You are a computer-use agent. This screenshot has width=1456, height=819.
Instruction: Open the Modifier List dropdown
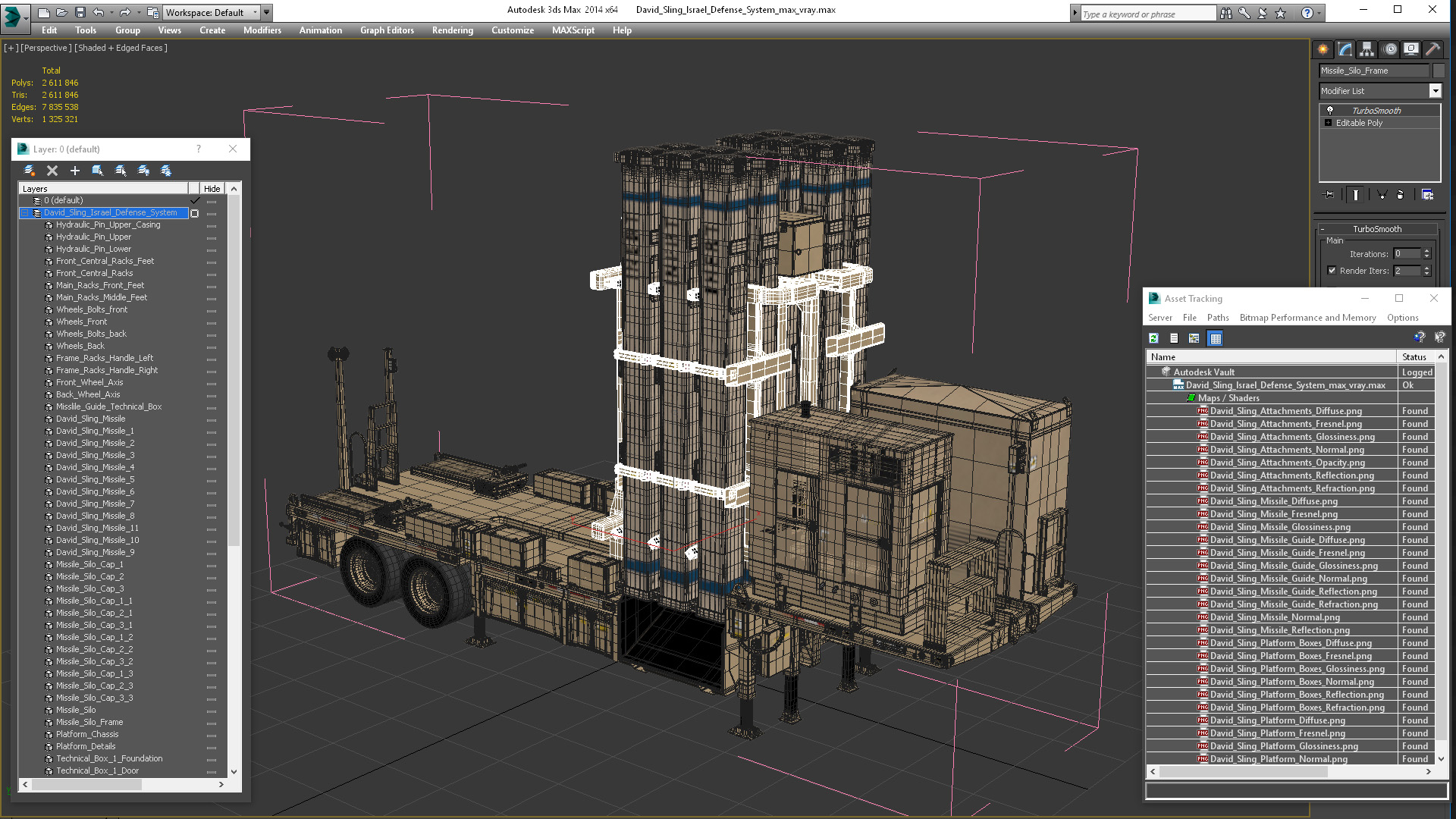[1435, 91]
